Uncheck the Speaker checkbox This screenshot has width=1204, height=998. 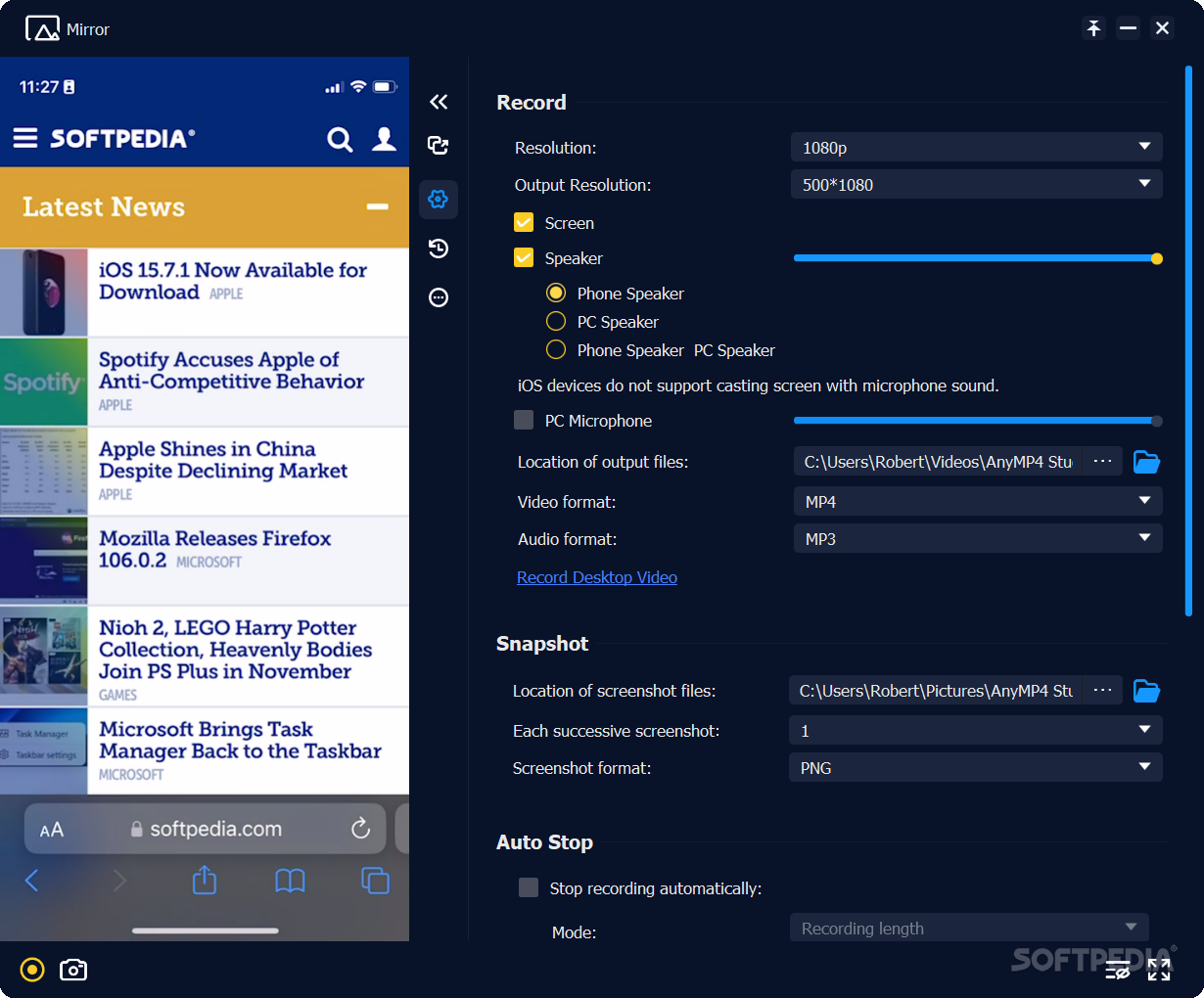pyautogui.click(x=524, y=257)
